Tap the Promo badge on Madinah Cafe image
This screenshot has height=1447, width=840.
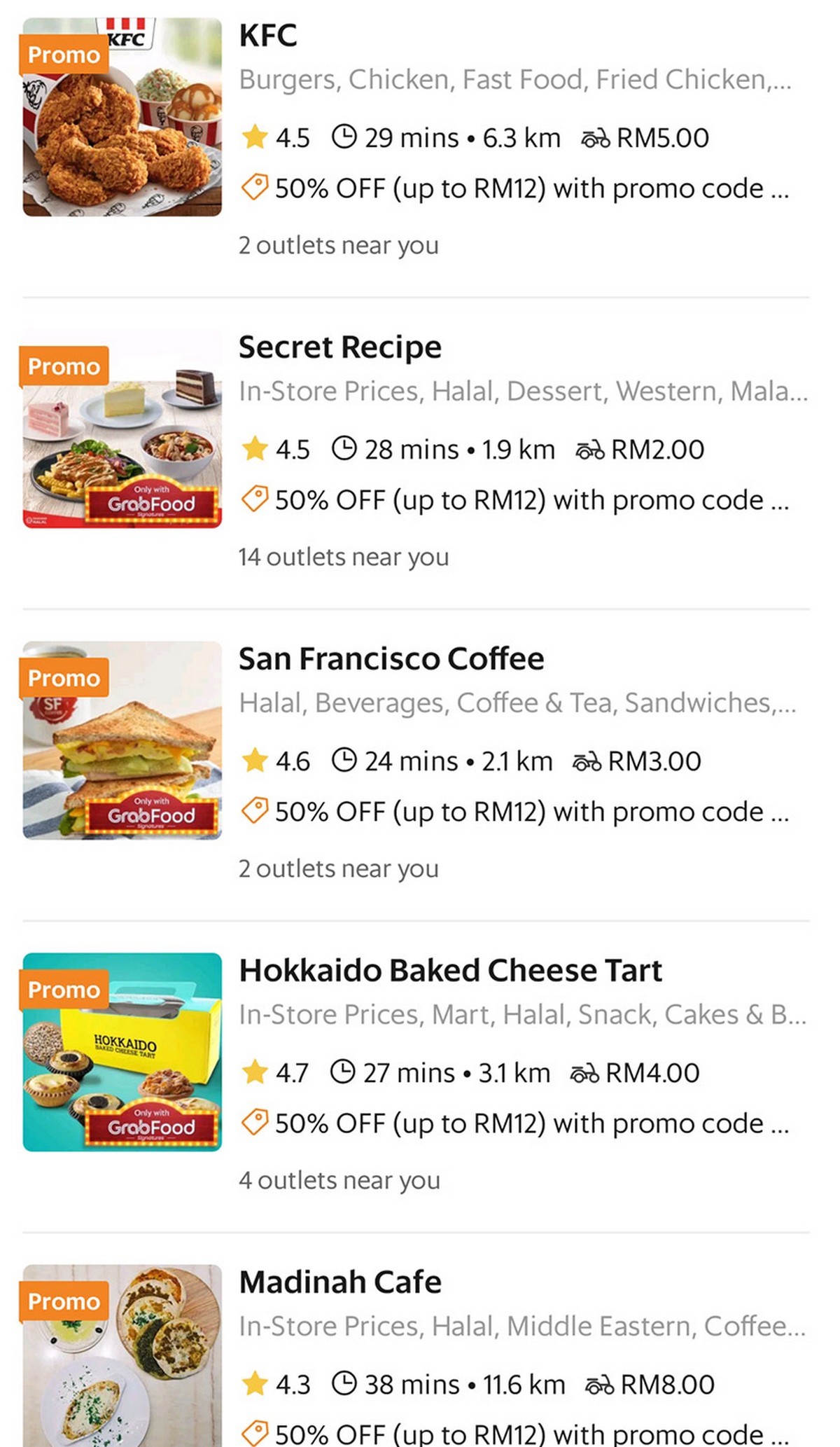64,1301
